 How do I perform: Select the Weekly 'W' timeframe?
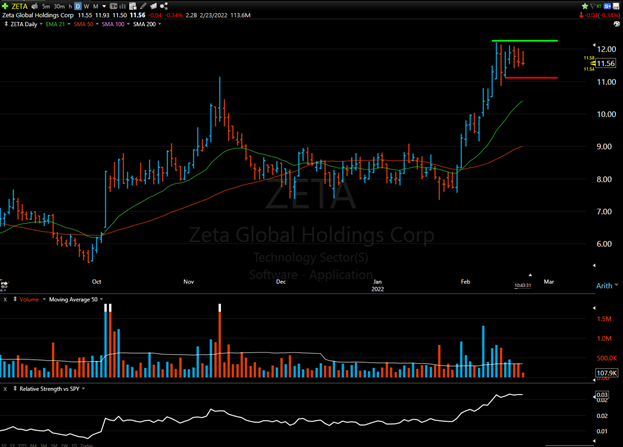pyautogui.click(x=86, y=6)
